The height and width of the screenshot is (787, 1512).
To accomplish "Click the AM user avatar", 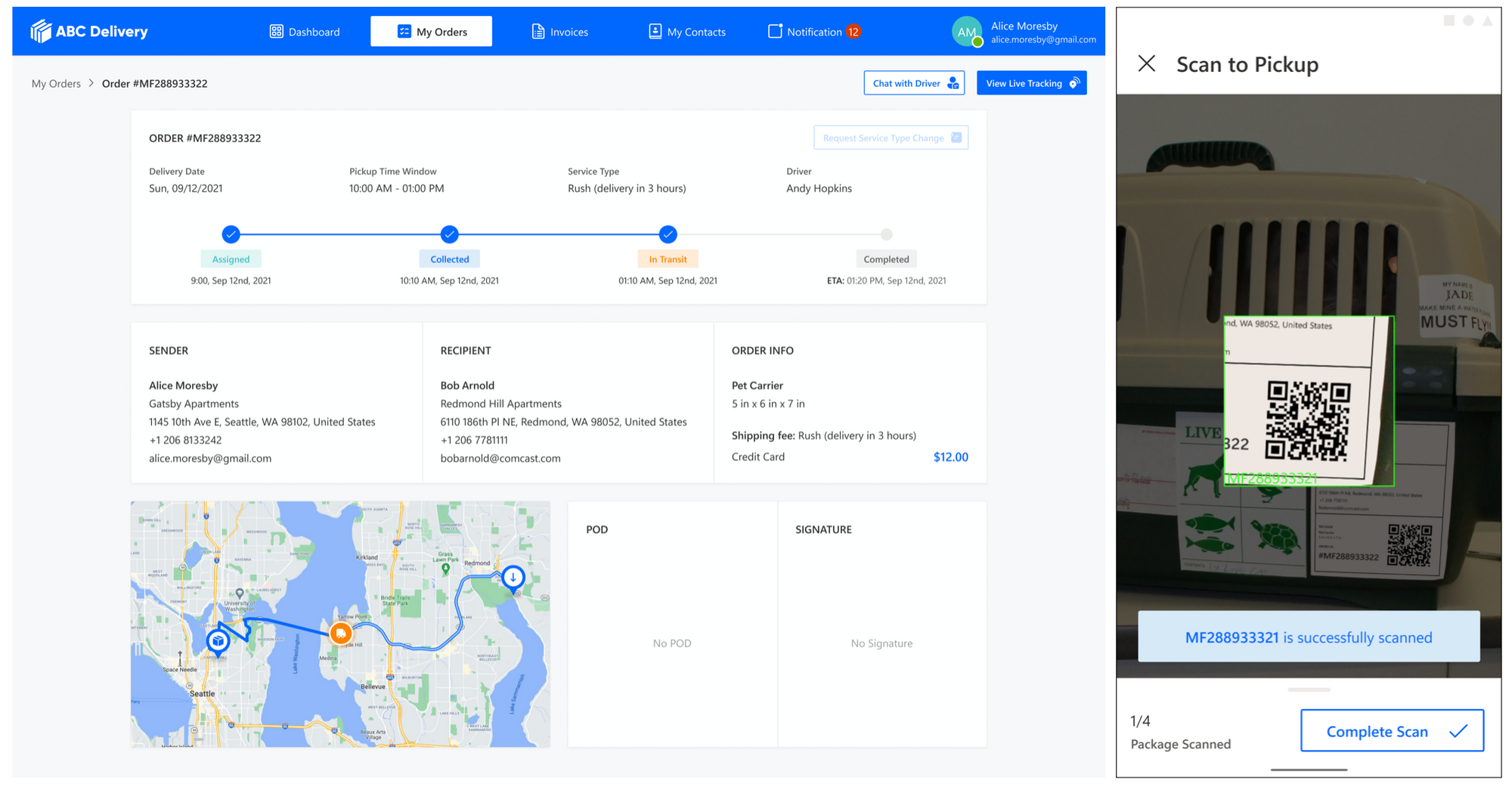I will [x=967, y=32].
